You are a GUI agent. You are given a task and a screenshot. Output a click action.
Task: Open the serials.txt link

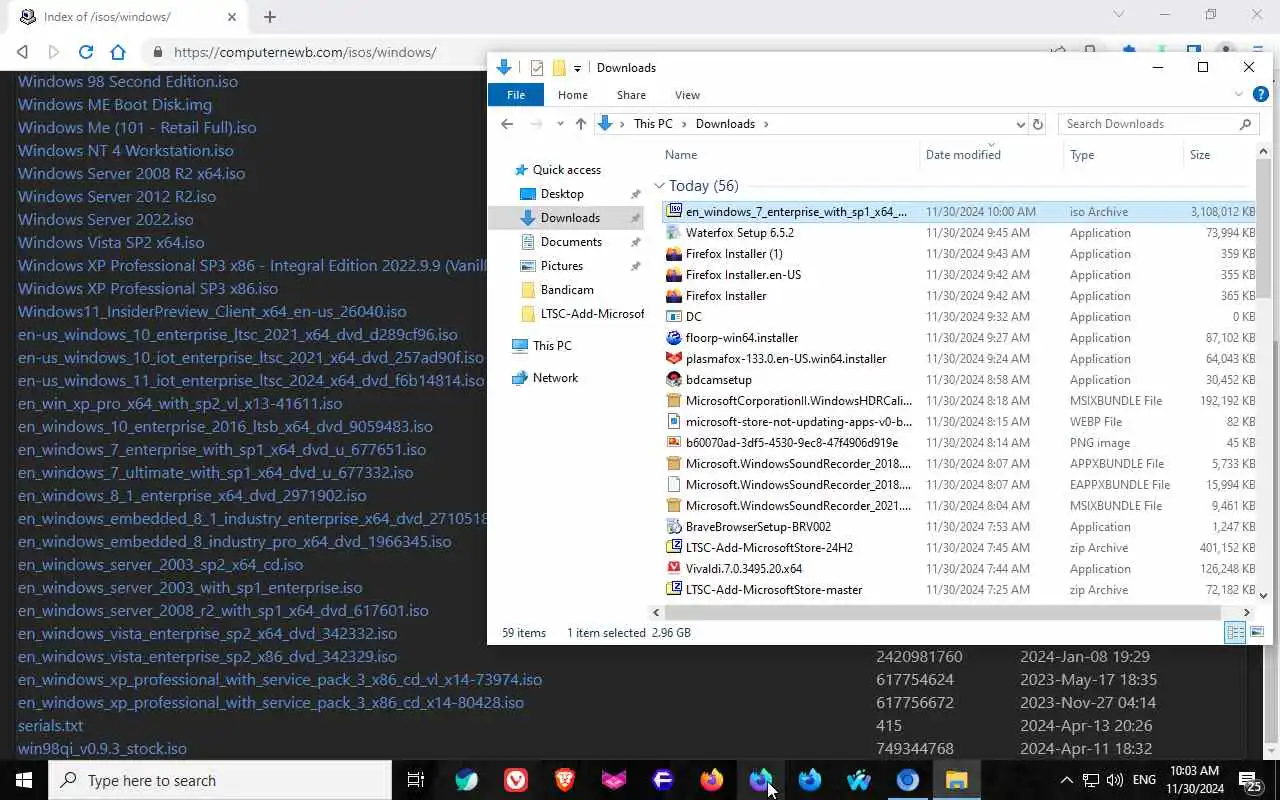pos(50,725)
